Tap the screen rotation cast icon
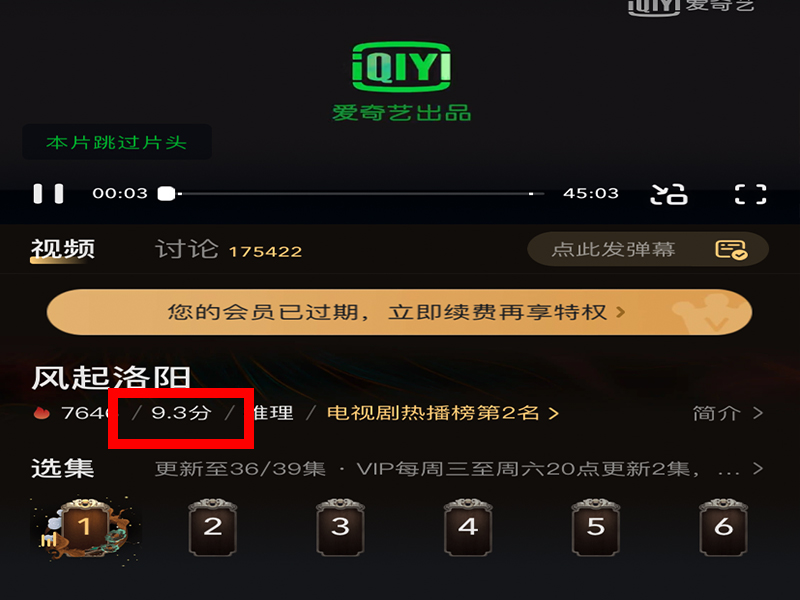800x600 pixels. (669, 194)
